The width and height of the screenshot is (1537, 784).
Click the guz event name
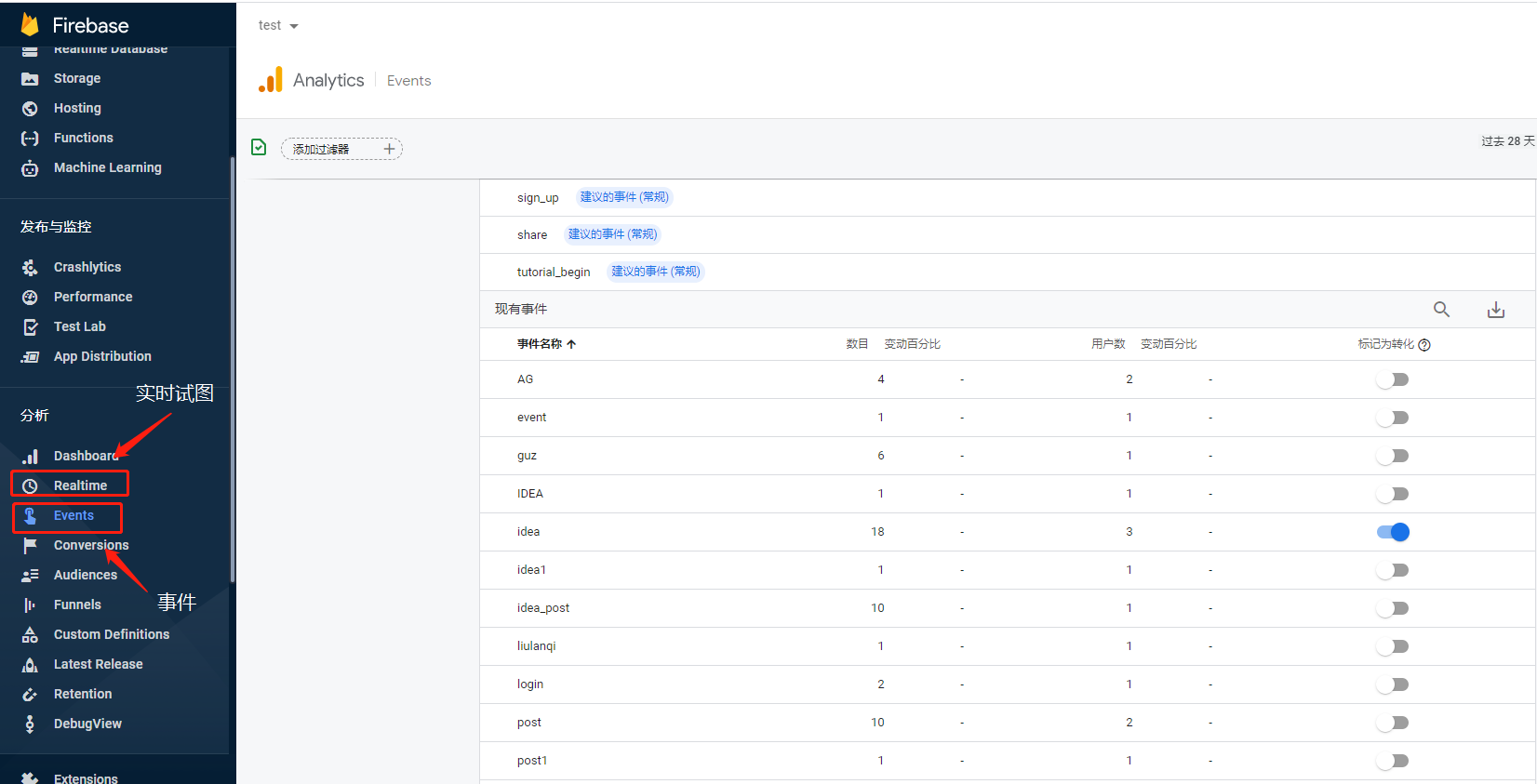tap(527, 456)
